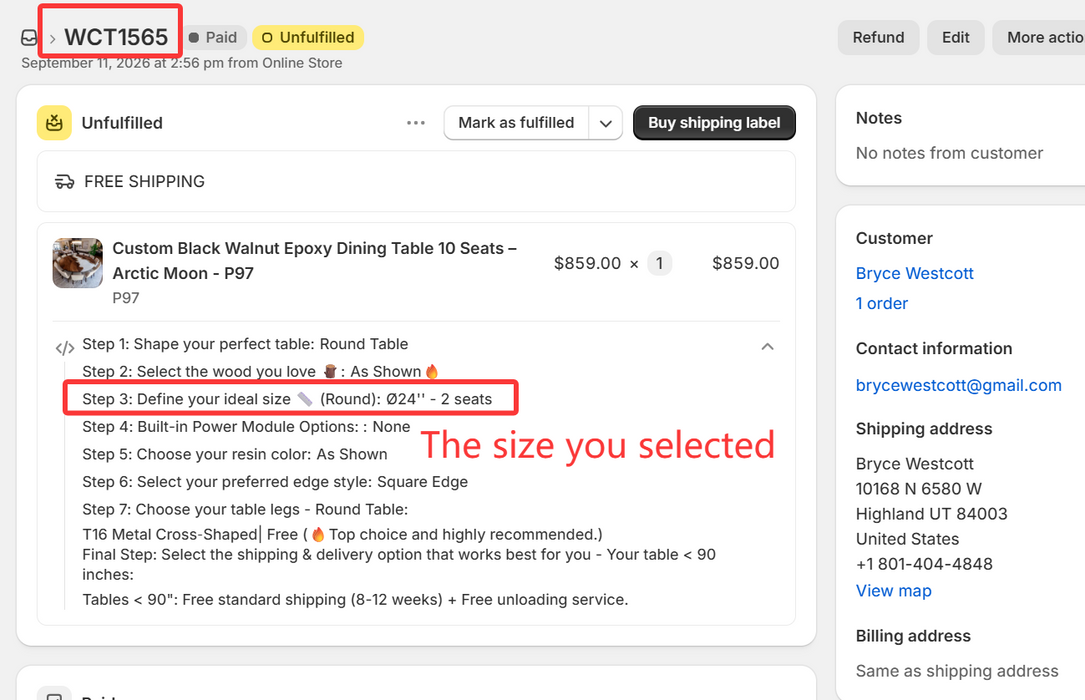Viewport: 1085px width, 700px height.
Task: Click Buy shipping label
Action: point(714,123)
